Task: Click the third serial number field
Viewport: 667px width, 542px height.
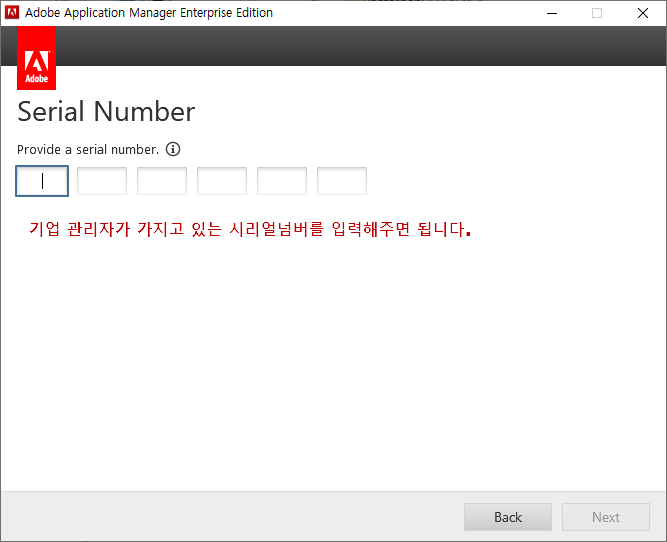Action: [x=162, y=181]
